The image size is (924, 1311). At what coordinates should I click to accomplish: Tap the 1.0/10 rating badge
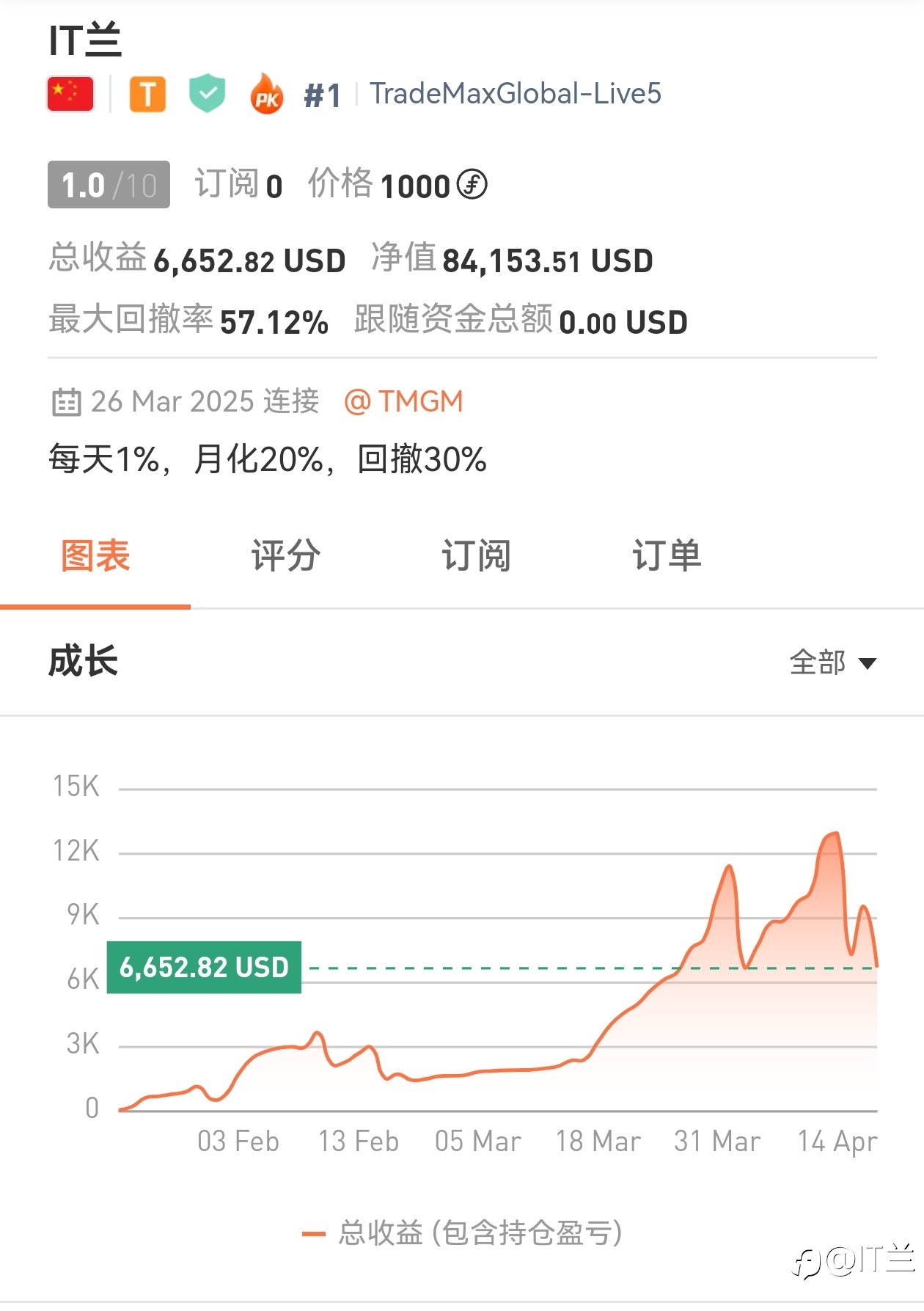pyautogui.click(x=109, y=185)
